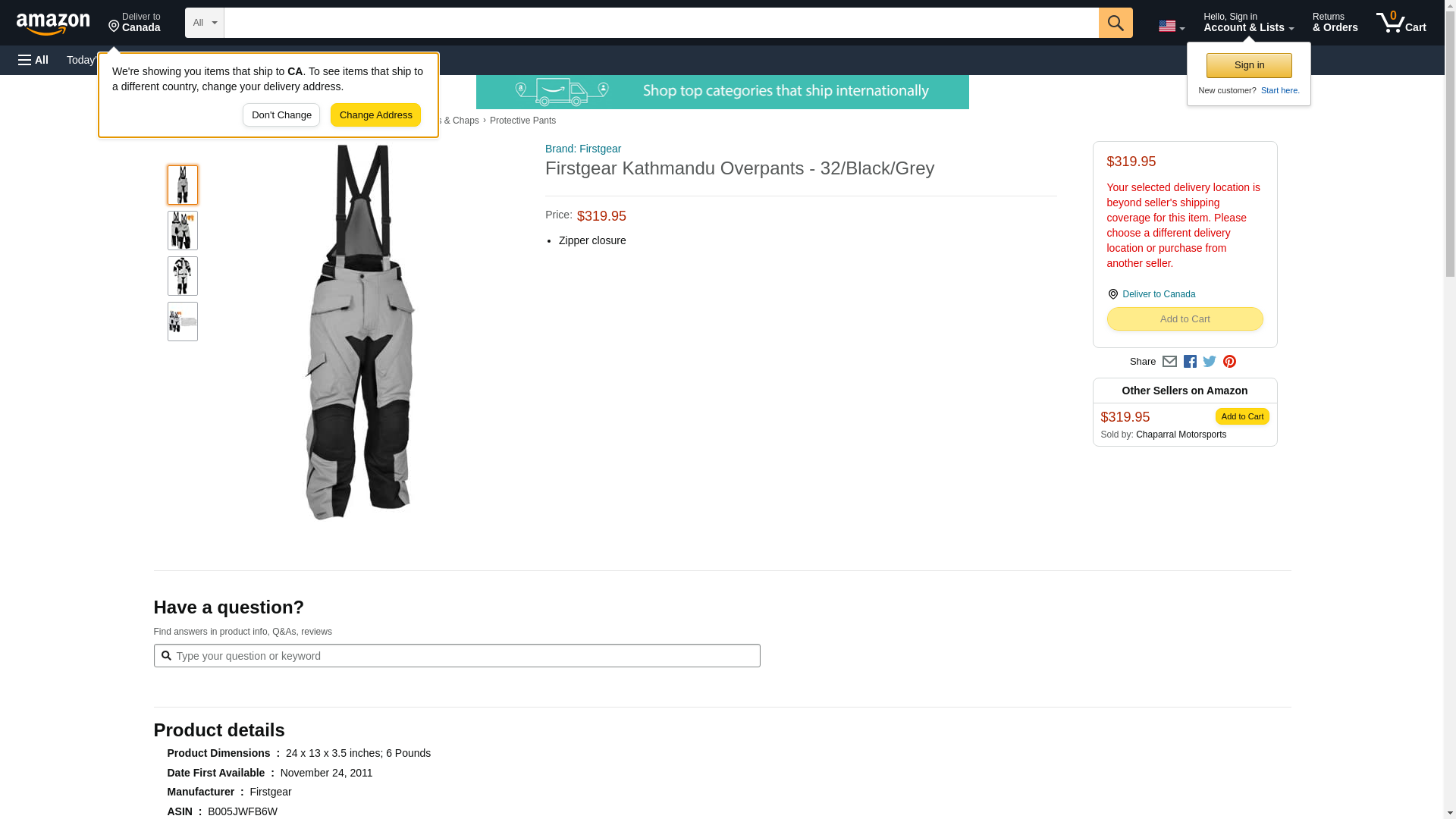Image resolution: width=1456 pixels, height=819 pixels.
Task: Open the shopping cart icon
Action: click(x=1401, y=23)
